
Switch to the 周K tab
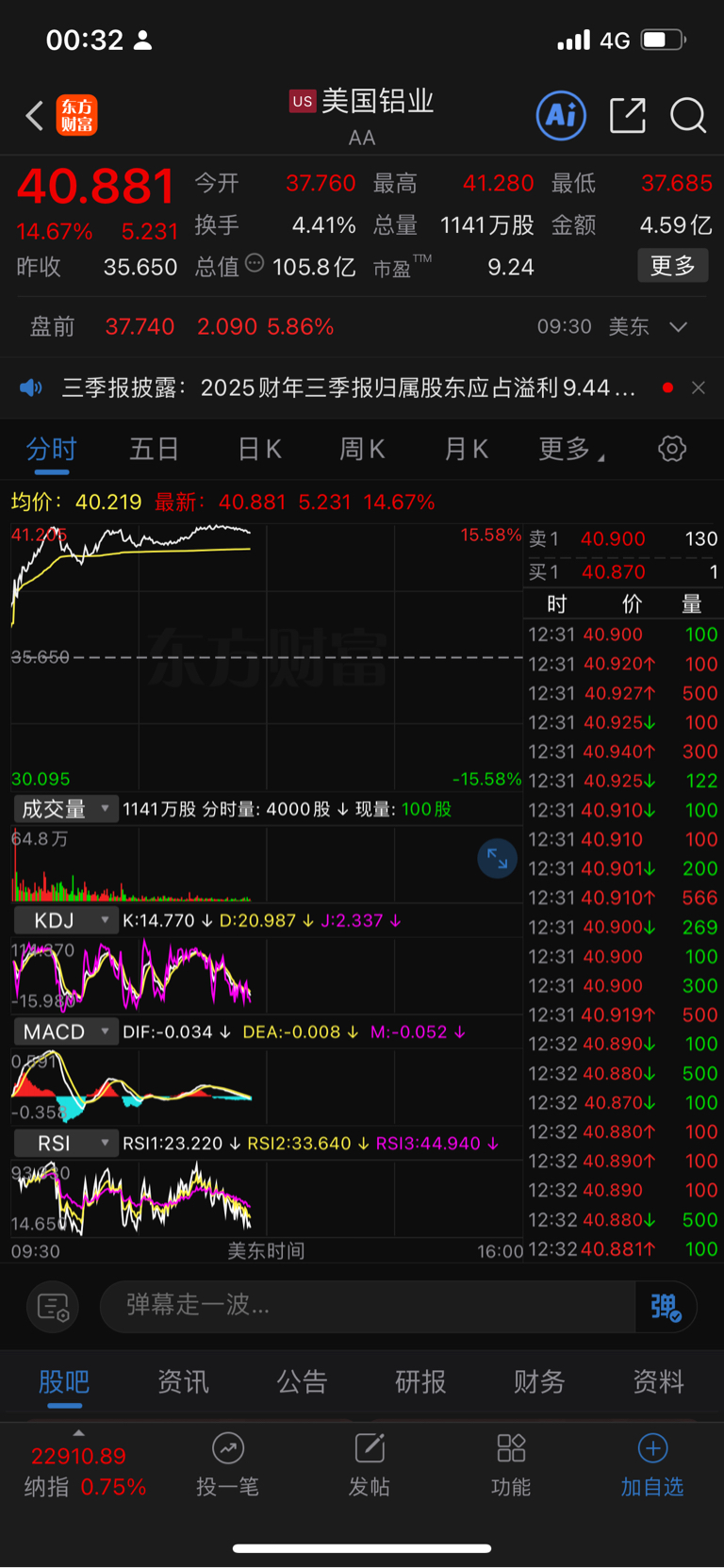coord(362,449)
